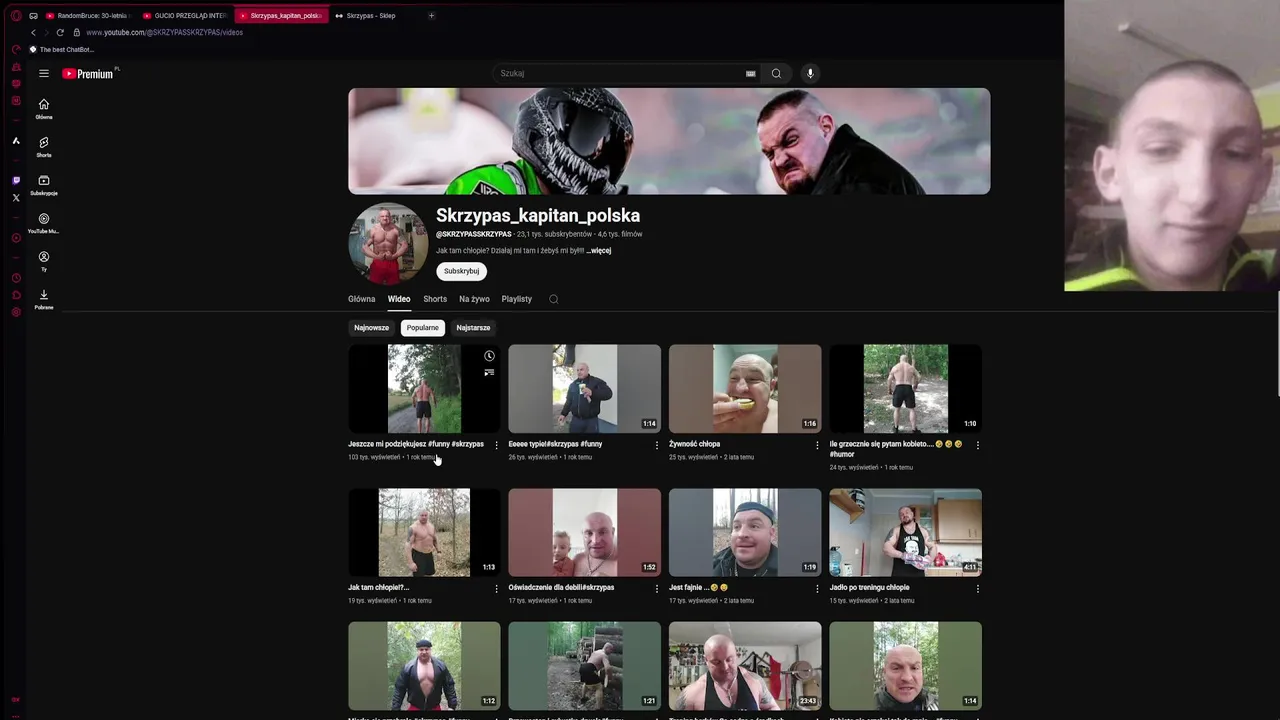Open the Główna home sidebar item

44,109
